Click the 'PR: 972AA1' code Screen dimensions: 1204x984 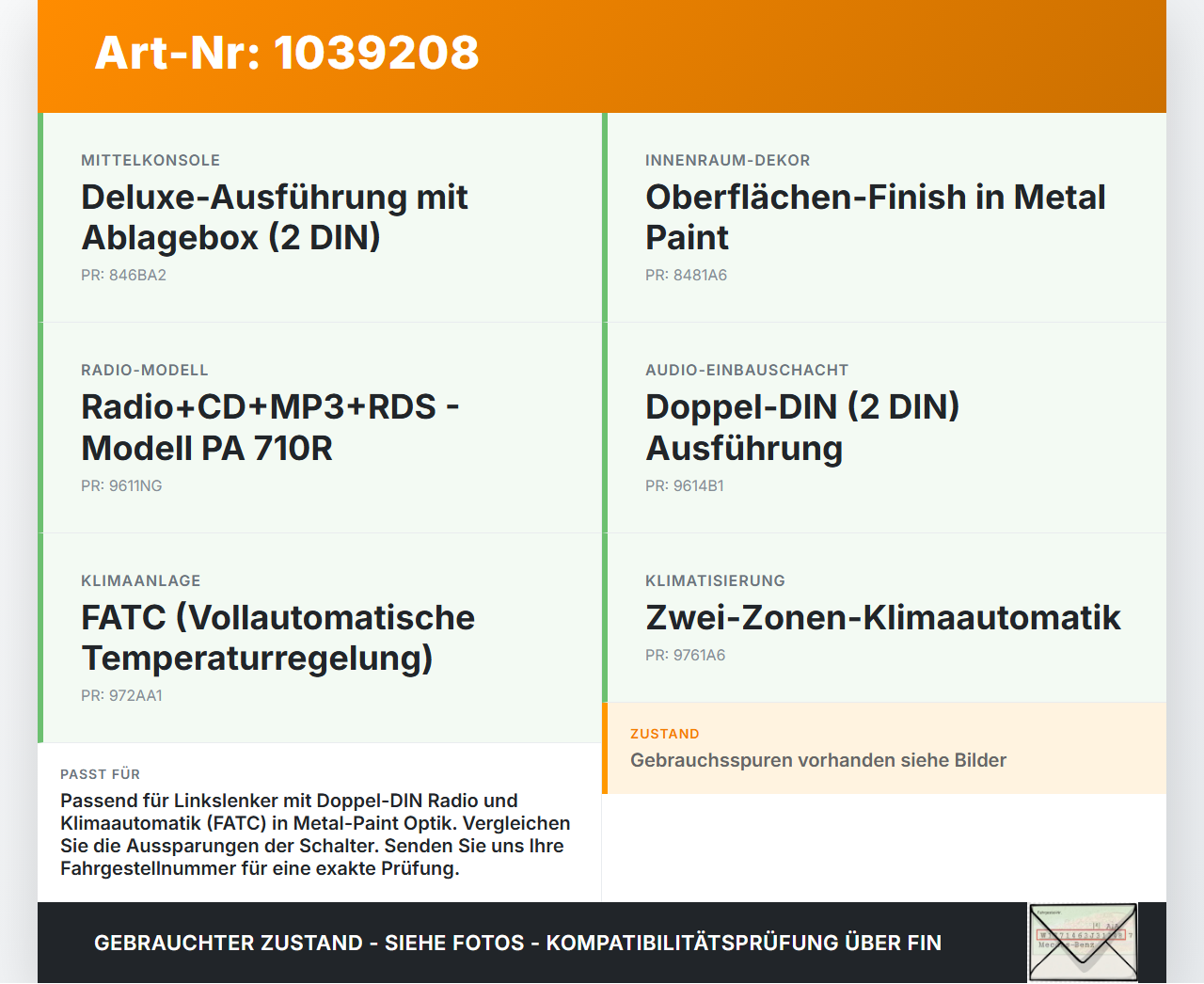121,696
